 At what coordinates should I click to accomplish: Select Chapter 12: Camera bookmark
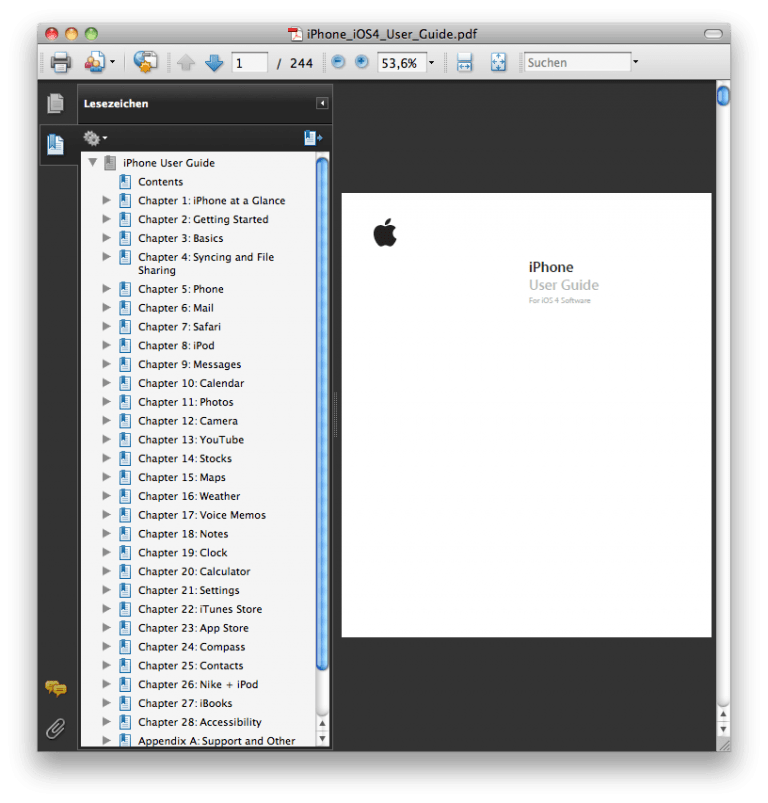click(x=188, y=421)
